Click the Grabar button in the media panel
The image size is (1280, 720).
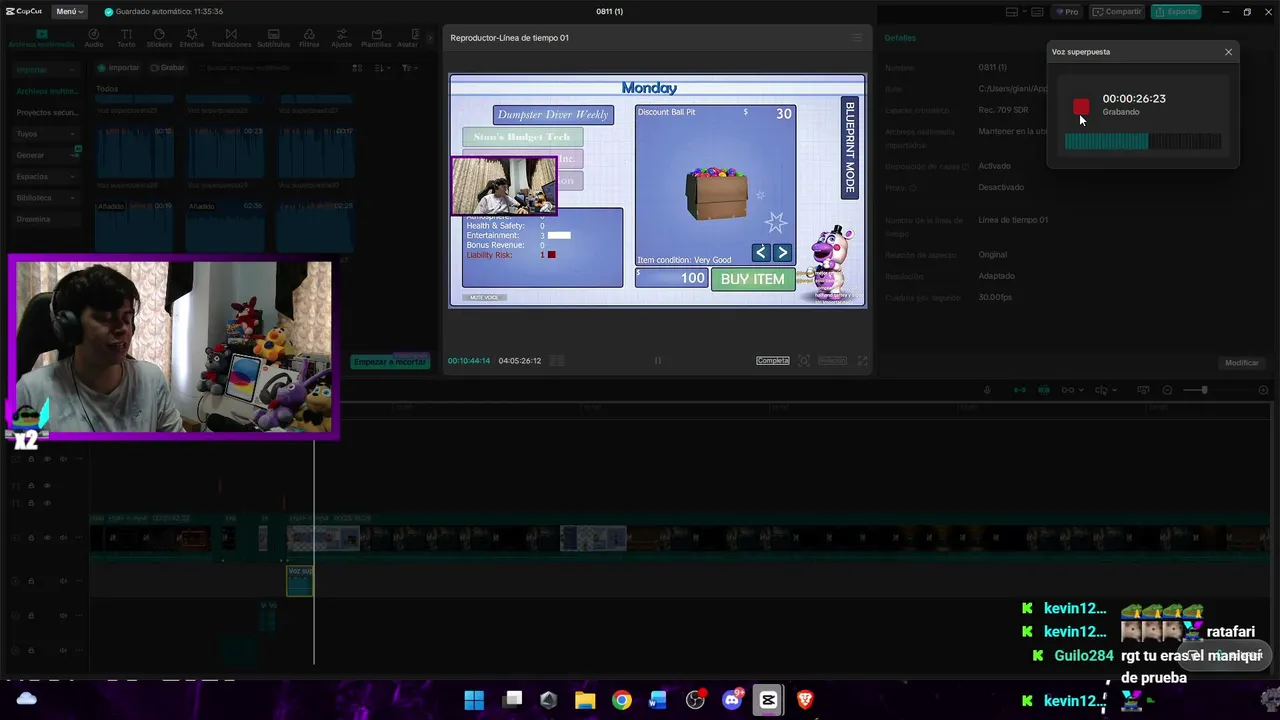click(167, 68)
